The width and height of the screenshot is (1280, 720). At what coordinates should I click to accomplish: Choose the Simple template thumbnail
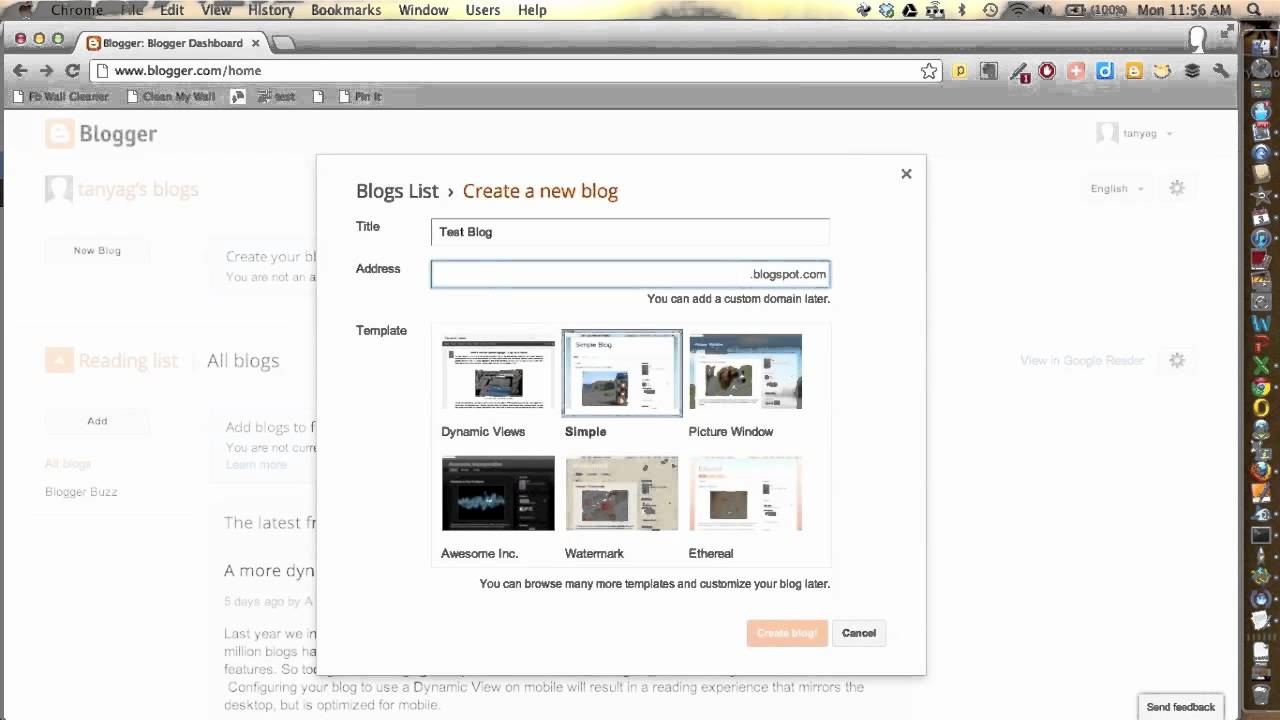pyautogui.click(x=622, y=372)
